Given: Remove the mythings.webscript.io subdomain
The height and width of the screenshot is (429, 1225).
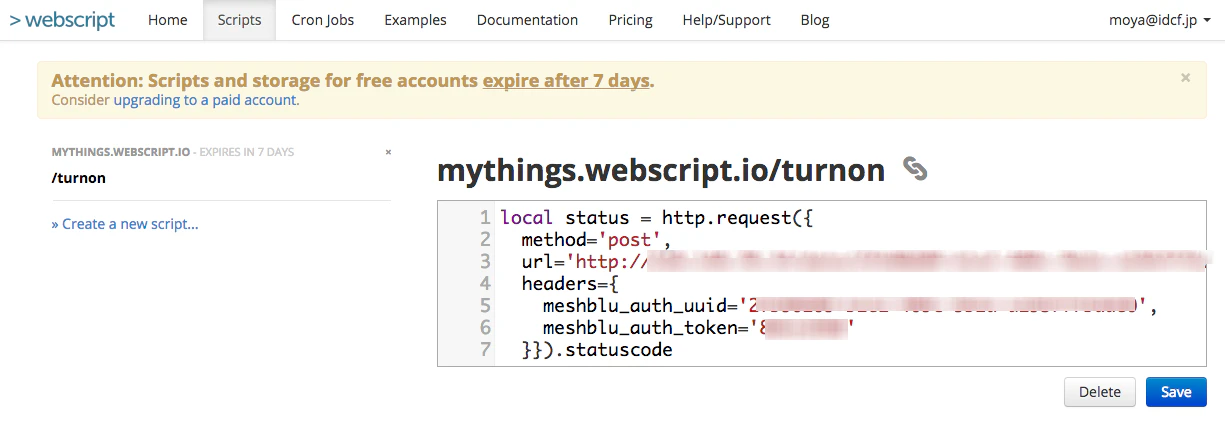Looking at the screenshot, I should [x=388, y=152].
